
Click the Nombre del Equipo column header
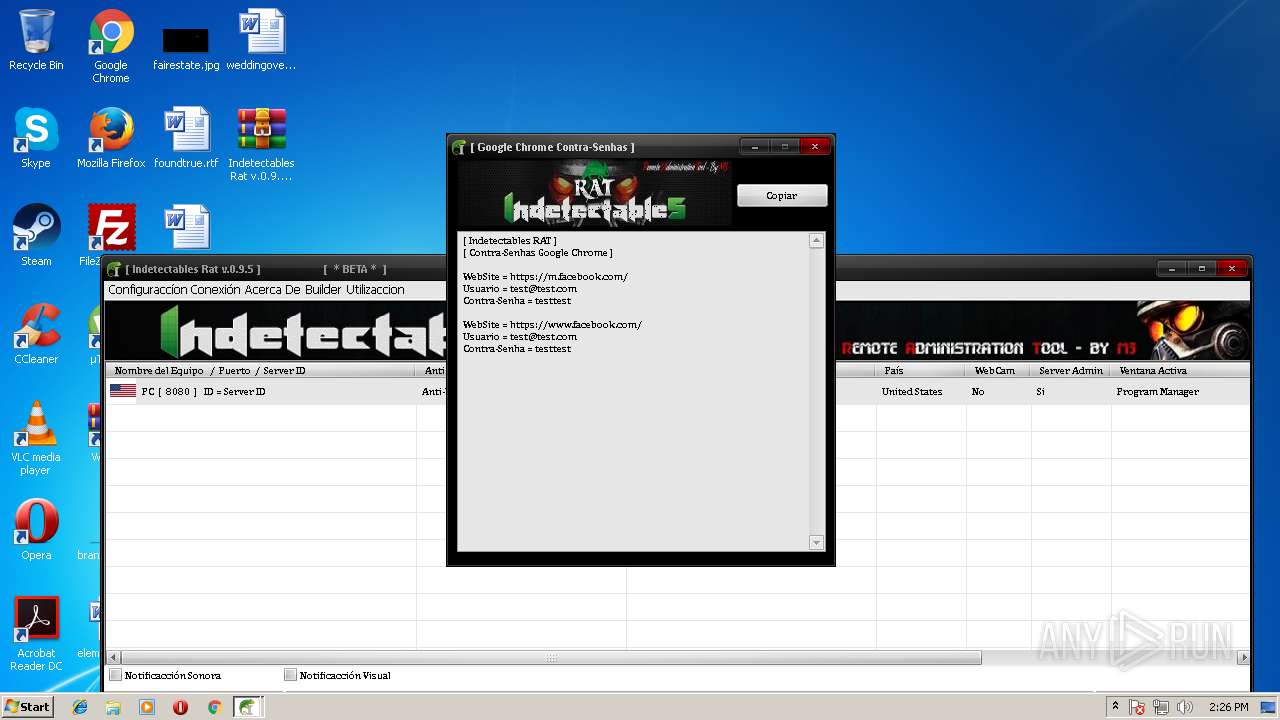tap(261, 371)
